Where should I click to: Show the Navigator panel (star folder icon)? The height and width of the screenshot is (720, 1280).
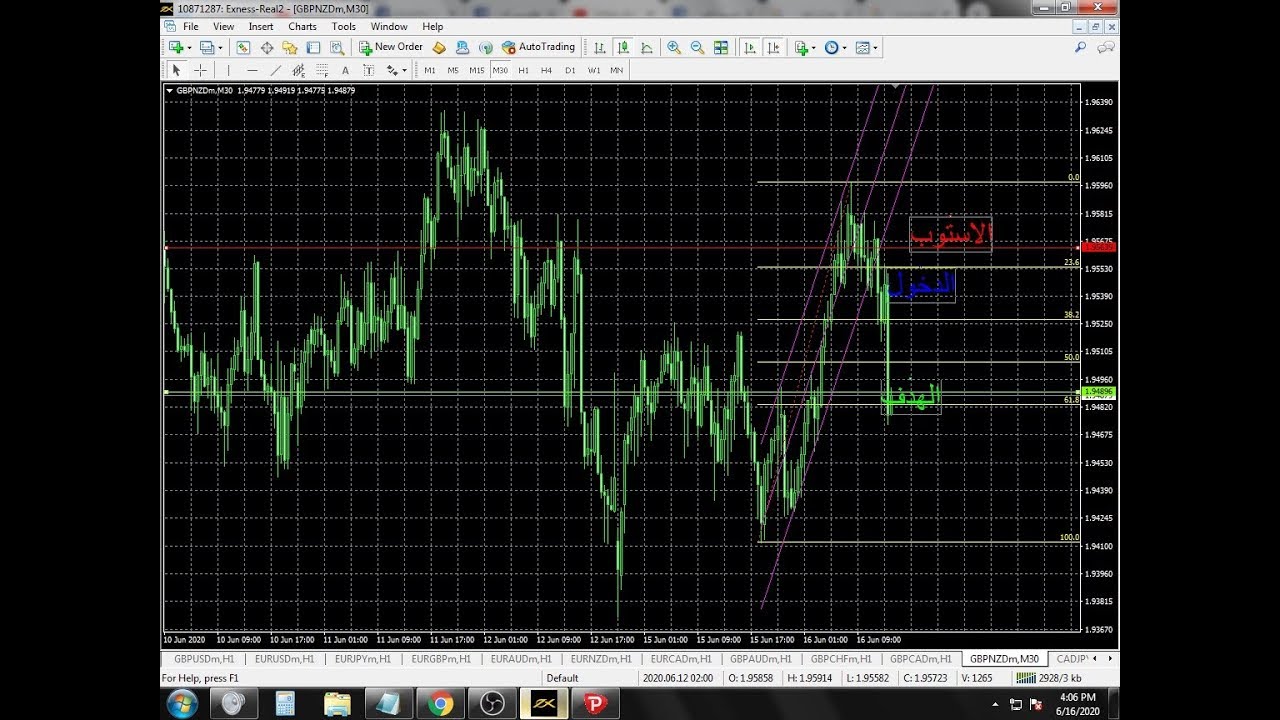(290, 47)
